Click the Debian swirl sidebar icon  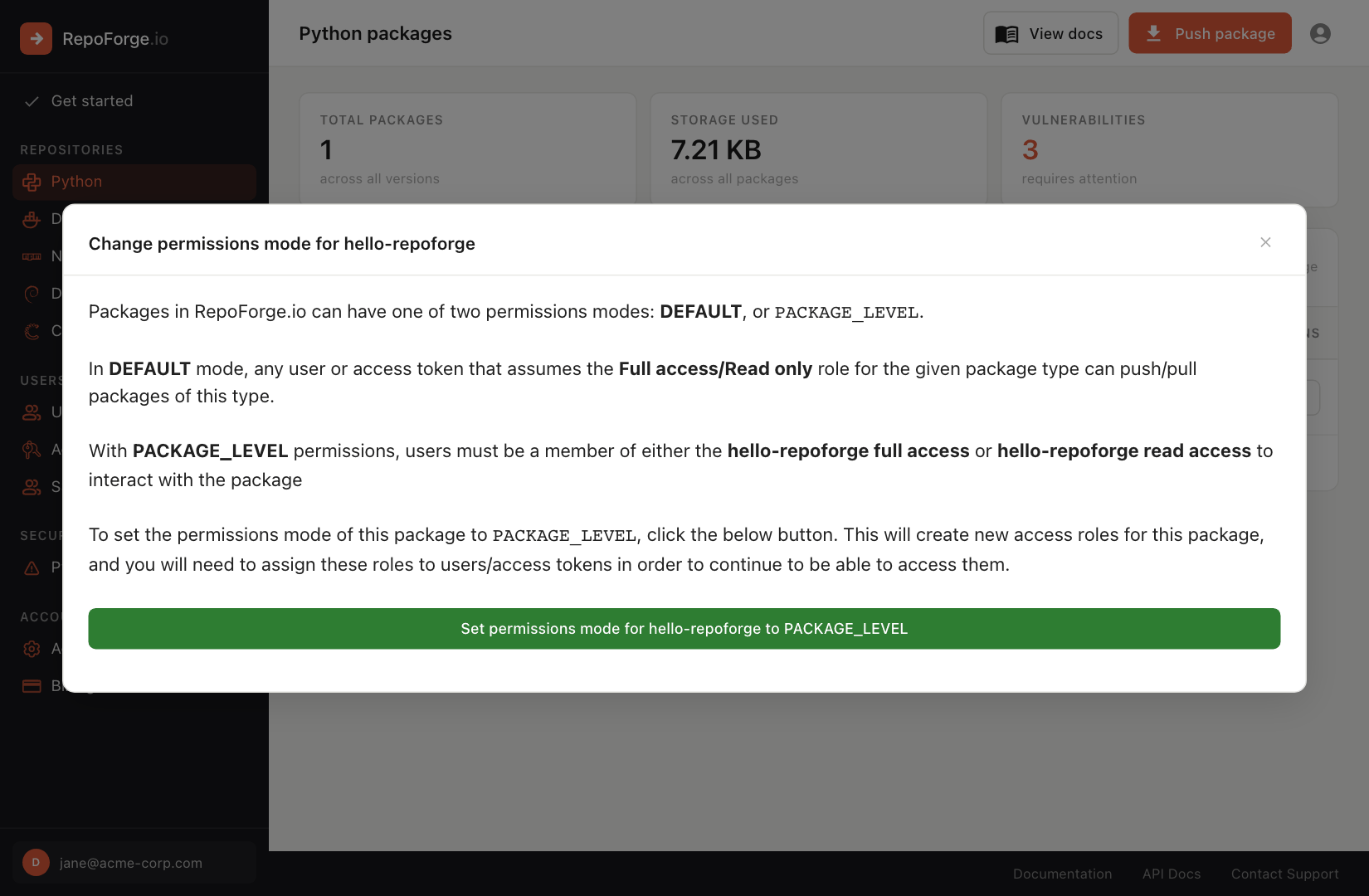click(32, 294)
